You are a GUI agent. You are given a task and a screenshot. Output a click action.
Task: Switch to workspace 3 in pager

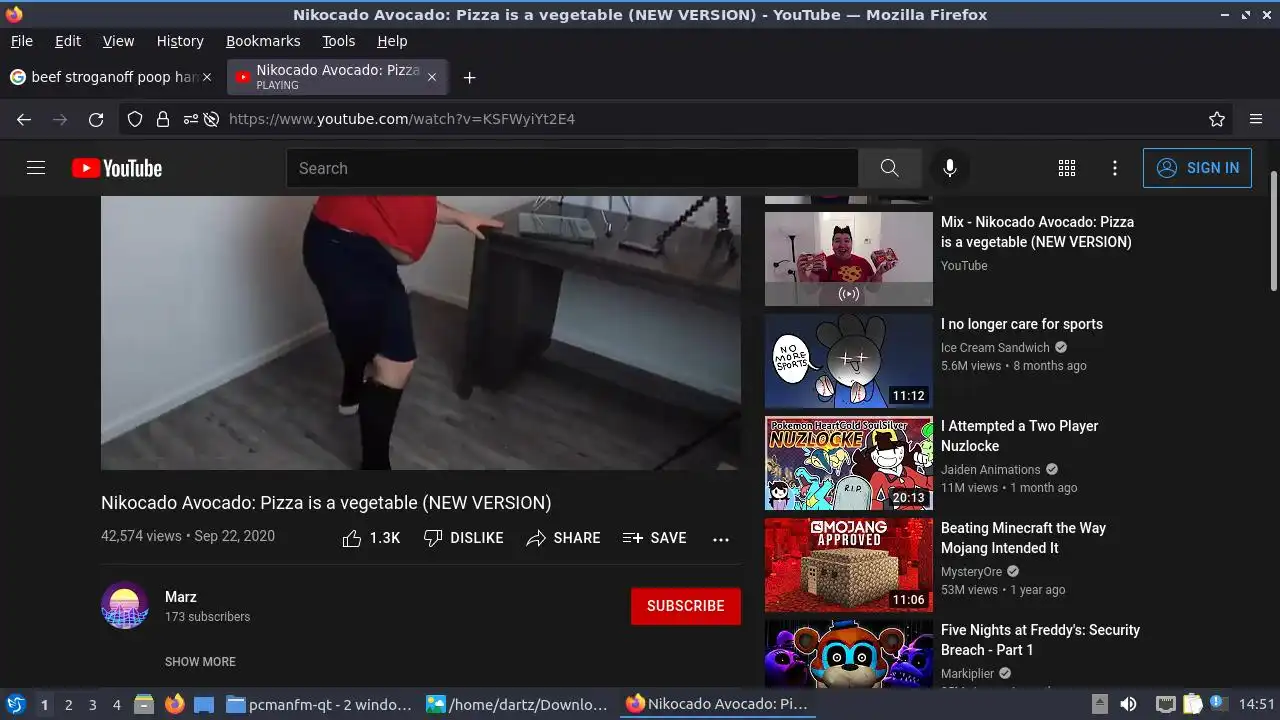[92, 705]
